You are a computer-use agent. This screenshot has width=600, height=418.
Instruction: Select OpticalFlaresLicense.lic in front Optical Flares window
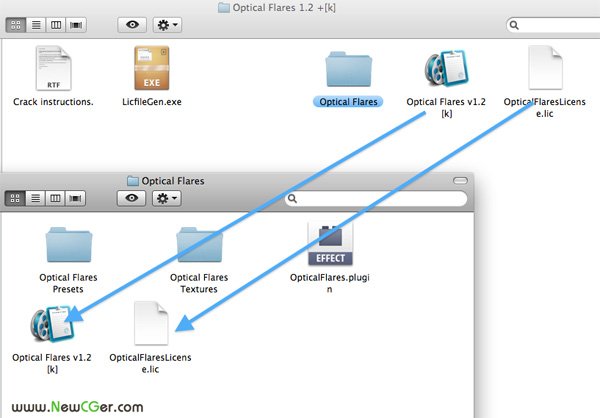click(151, 323)
